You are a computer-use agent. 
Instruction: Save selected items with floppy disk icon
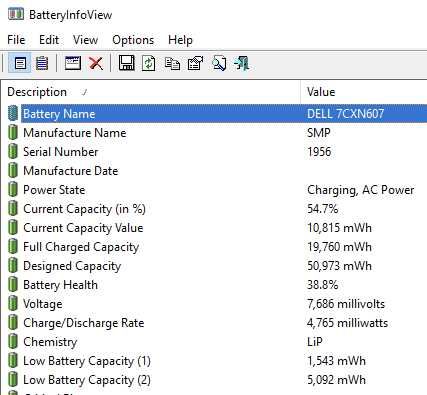(127, 63)
